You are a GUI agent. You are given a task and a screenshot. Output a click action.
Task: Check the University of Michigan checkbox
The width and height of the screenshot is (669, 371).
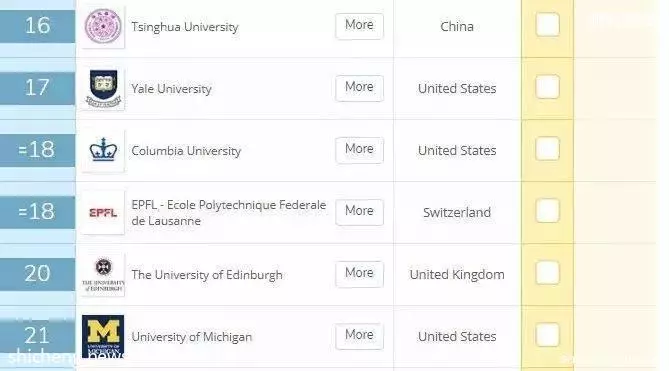pos(547,335)
